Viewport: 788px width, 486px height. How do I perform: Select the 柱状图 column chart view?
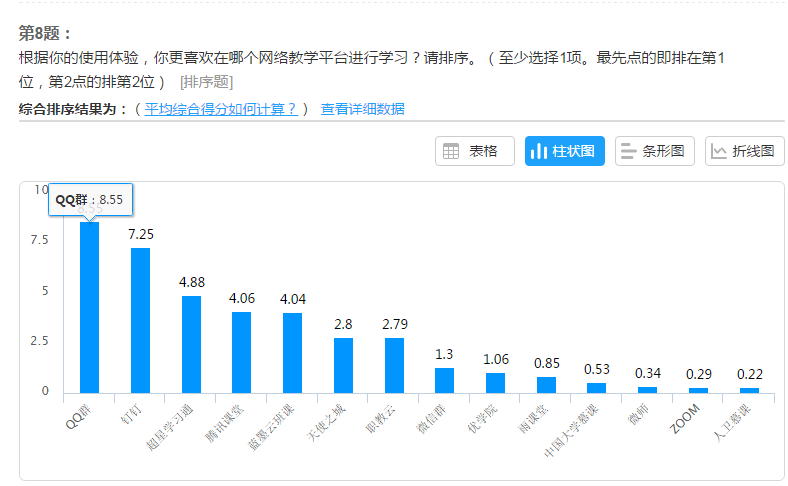click(x=564, y=151)
